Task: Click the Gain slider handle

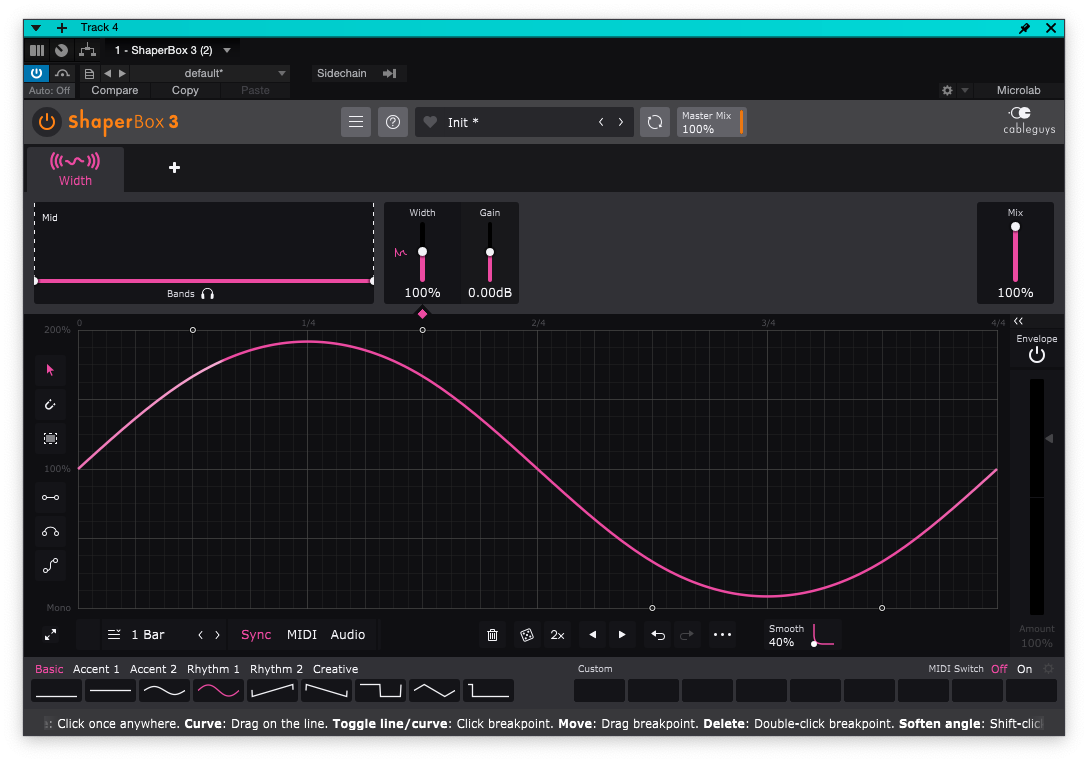Action: [490, 252]
